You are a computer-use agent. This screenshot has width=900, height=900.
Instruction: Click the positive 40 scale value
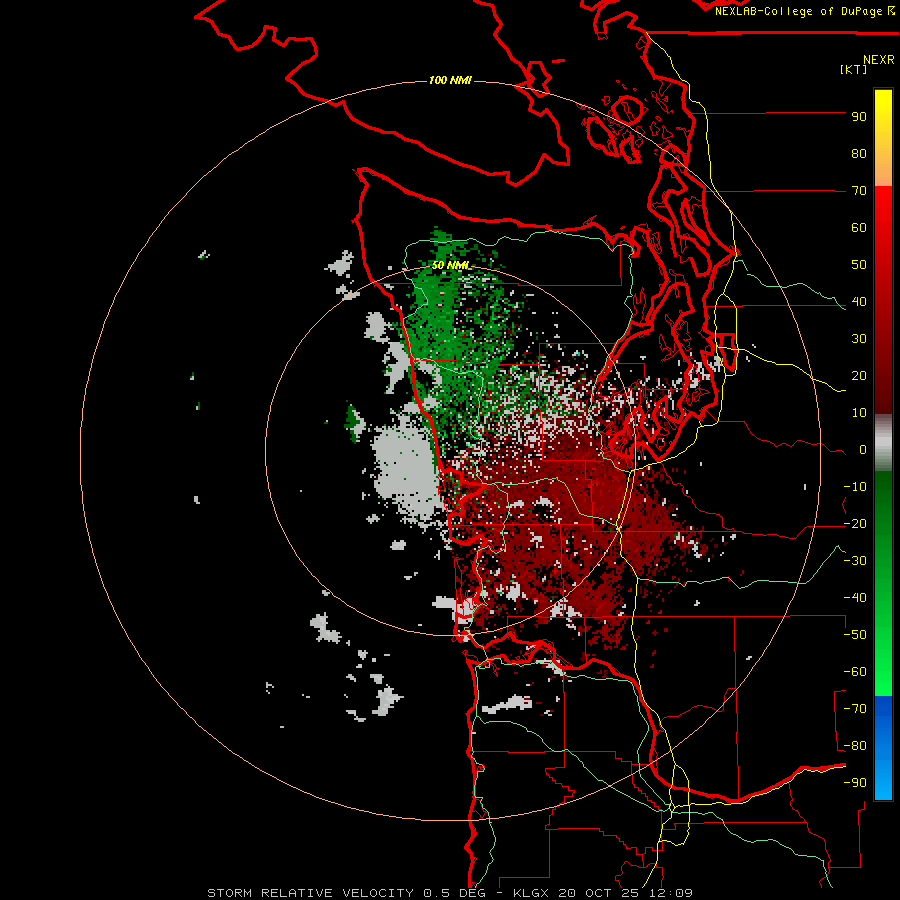[x=859, y=302]
